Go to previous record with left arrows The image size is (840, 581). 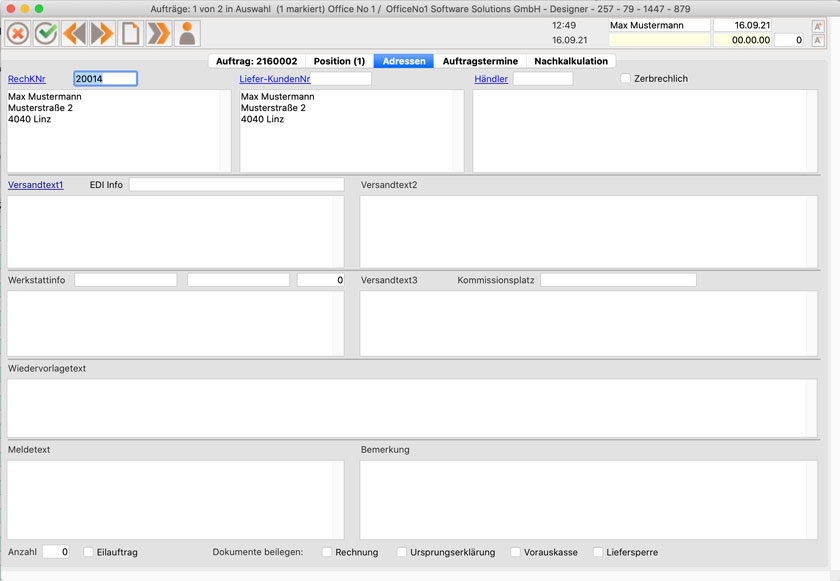pyautogui.click(x=74, y=34)
